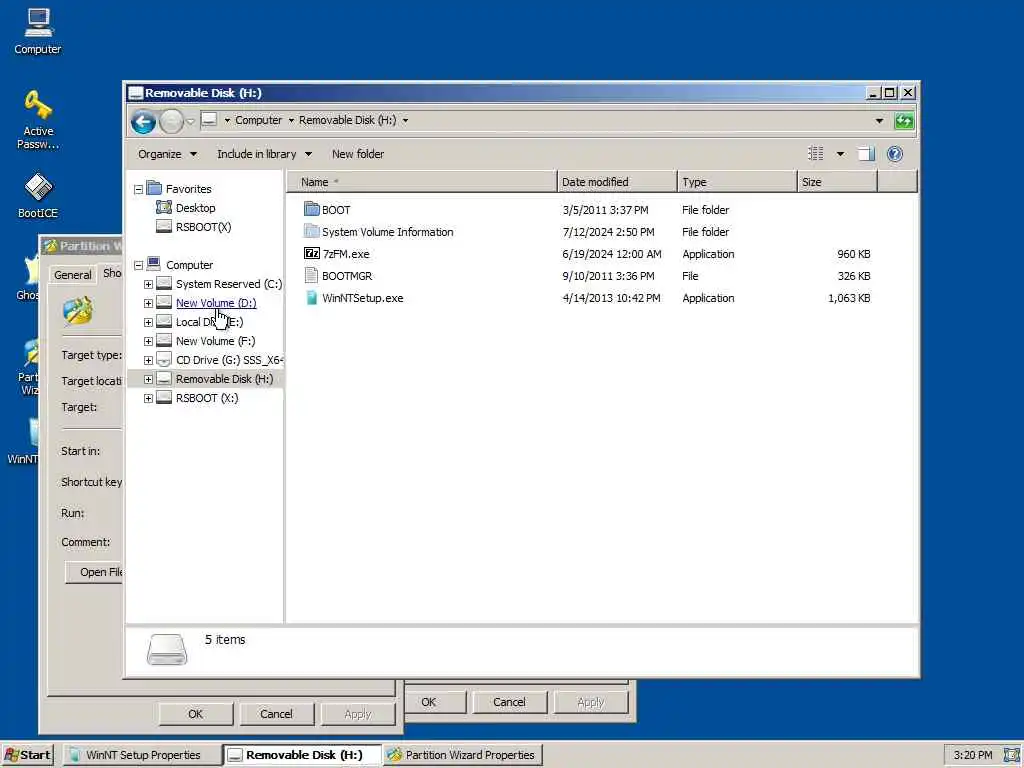Viewport: 1024px width, 768px height.
Task: Select the BOOT folder icon
Action: [312, 209]
